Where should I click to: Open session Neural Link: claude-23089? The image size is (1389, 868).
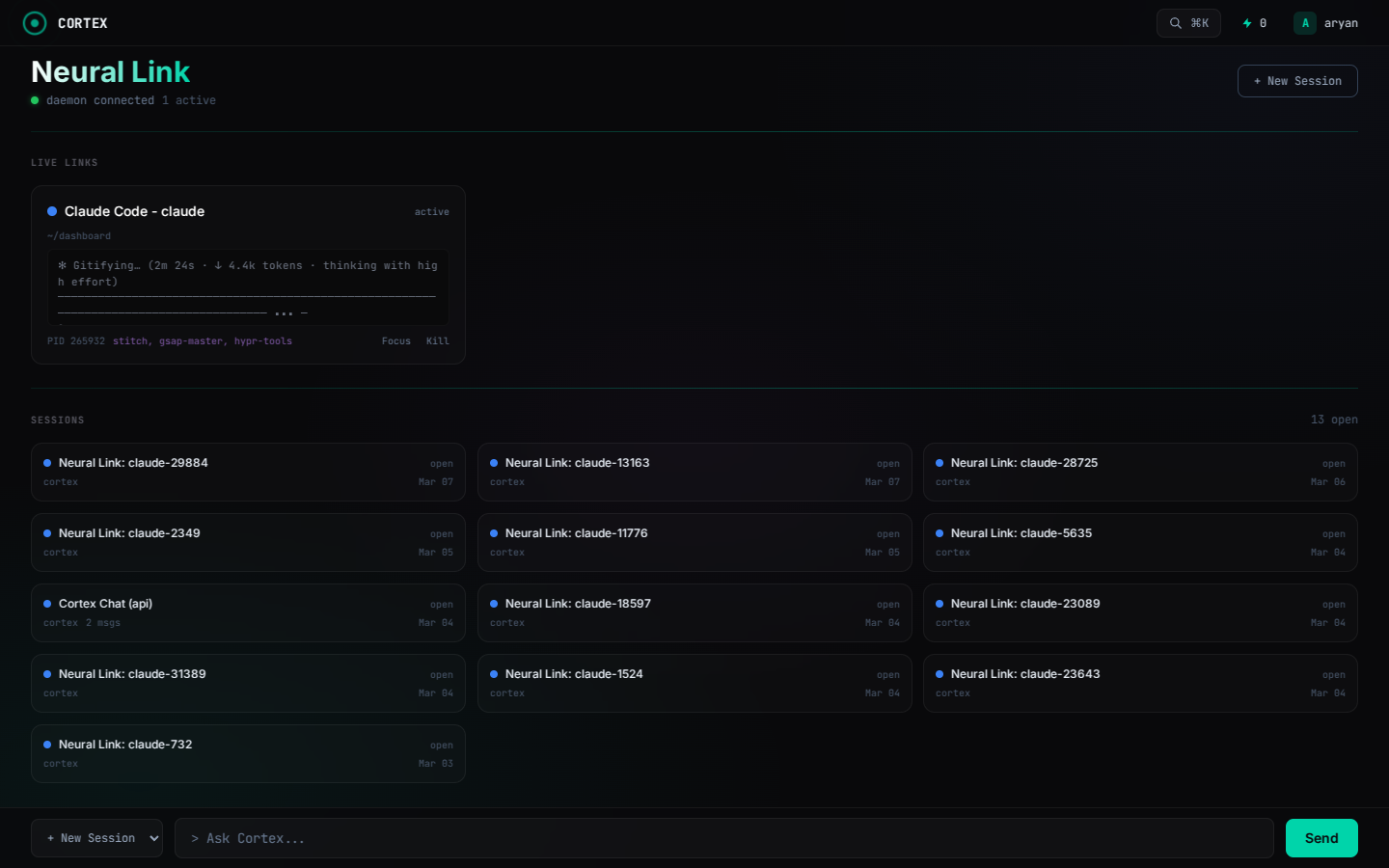click(1140, 612)
